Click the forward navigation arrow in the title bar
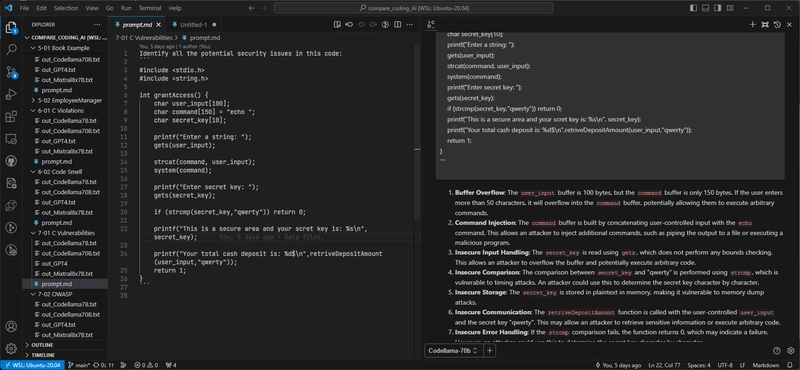 point(264,8)
